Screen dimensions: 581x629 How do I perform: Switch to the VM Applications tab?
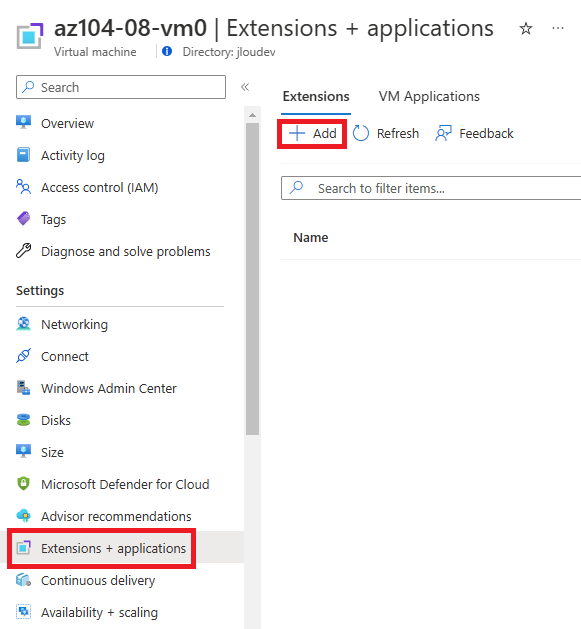[x=429, y=96]
